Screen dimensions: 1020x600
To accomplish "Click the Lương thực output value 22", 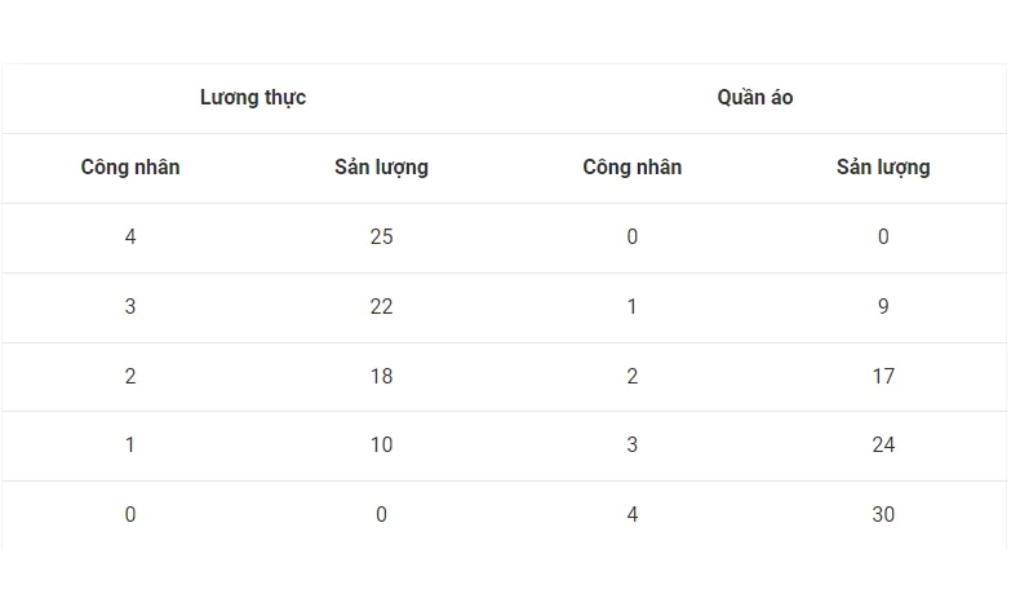I will point(381,307).
